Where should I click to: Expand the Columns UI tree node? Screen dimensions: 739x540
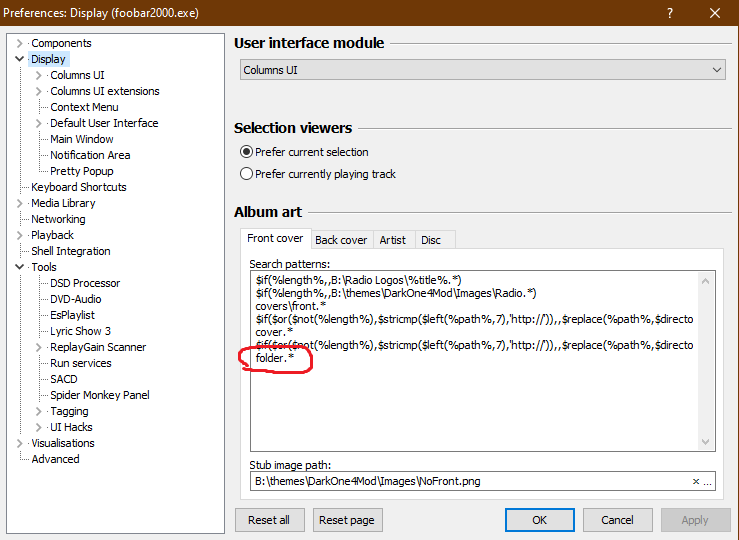pos(39,75)
